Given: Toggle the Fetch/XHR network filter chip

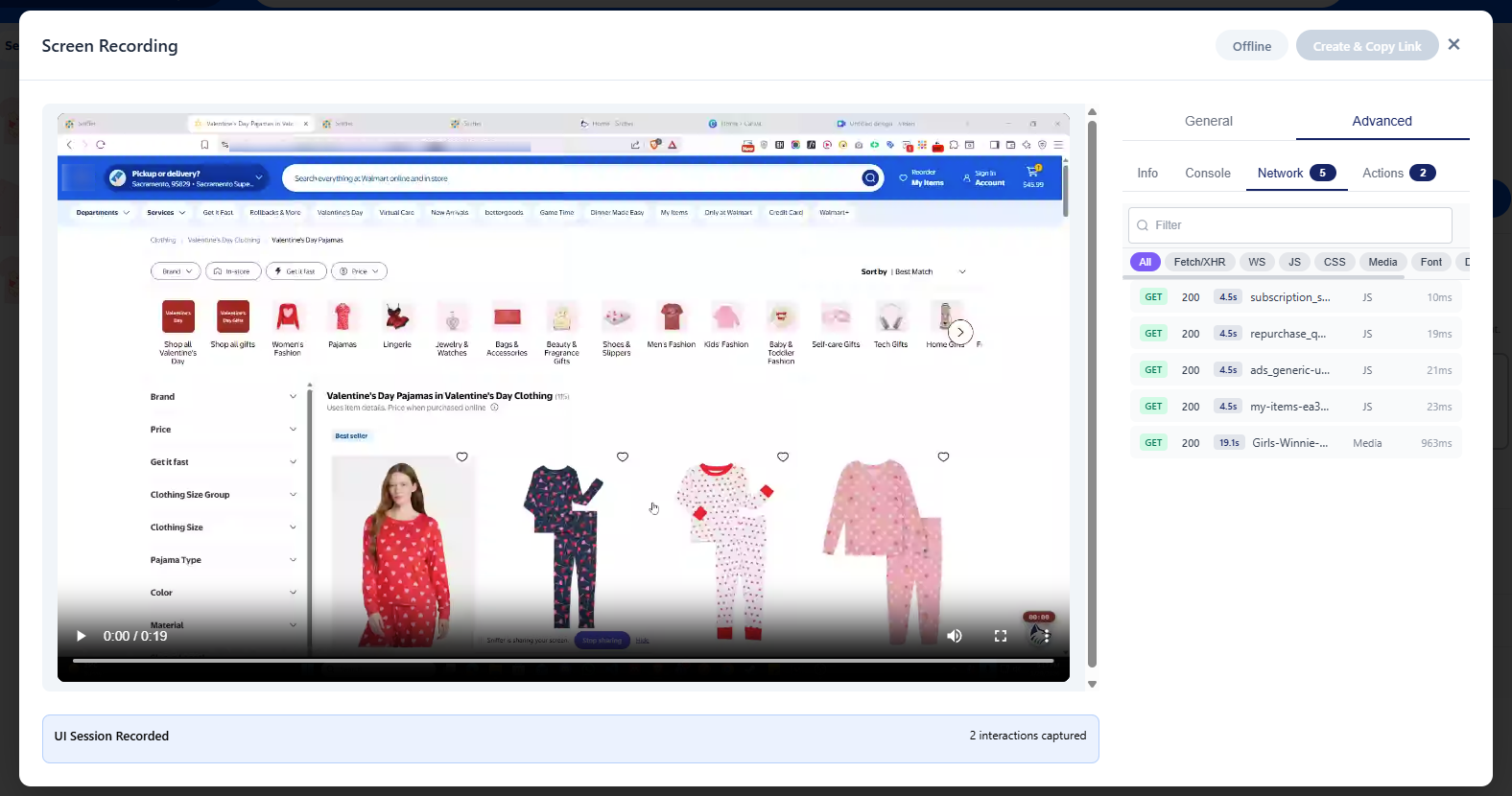Looking at the screenshot, I should pos(1199,262).
